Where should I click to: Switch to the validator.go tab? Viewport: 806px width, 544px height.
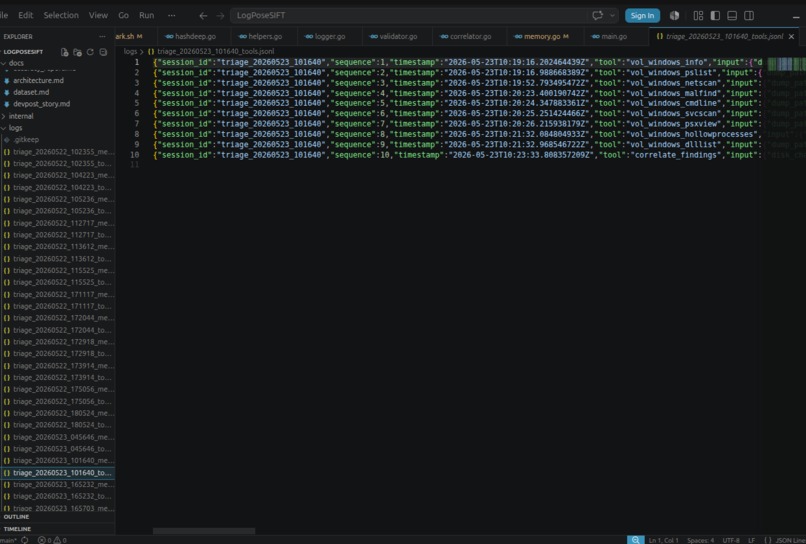click(397, 37)
